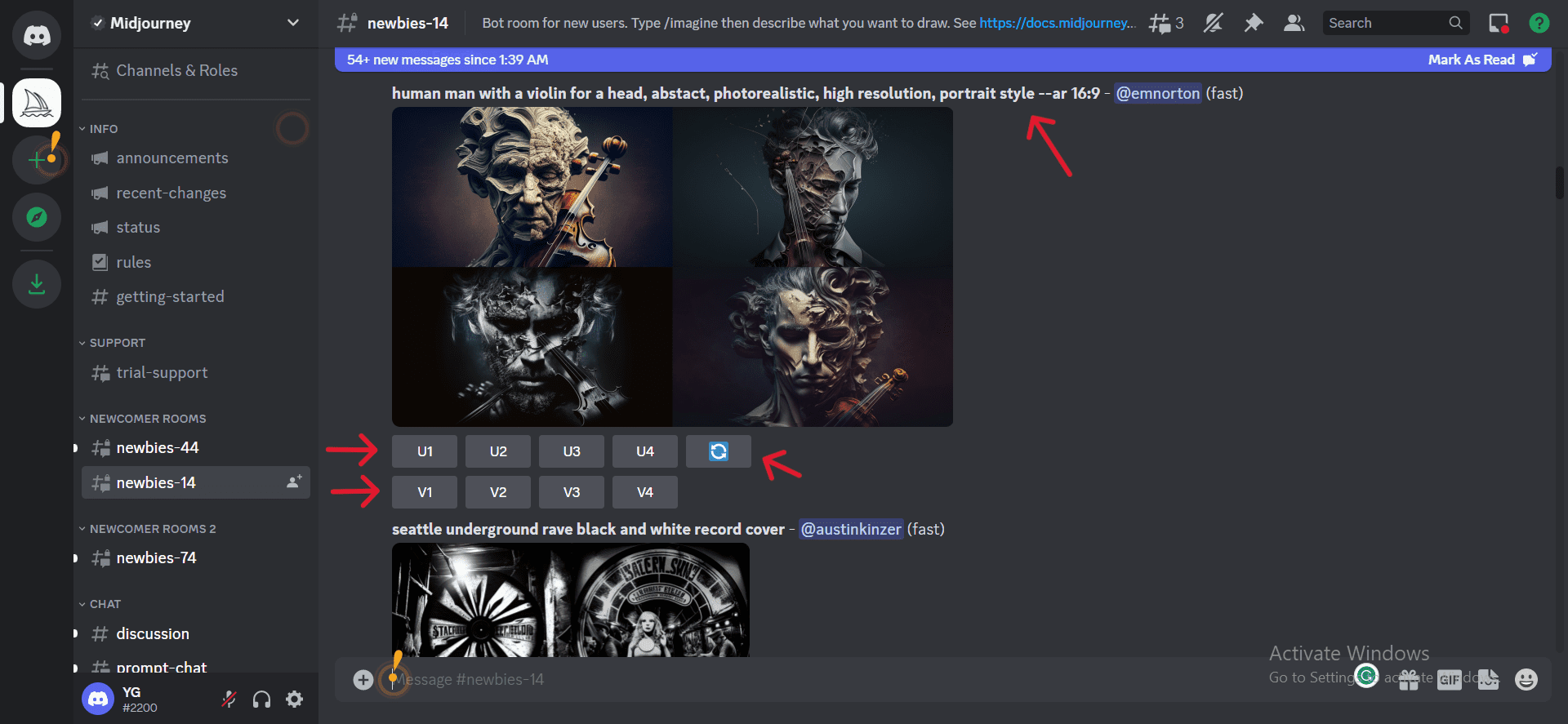The image size is (1568, 724).
Task: Open the emoji picker
Action: tap(1526, 679)
